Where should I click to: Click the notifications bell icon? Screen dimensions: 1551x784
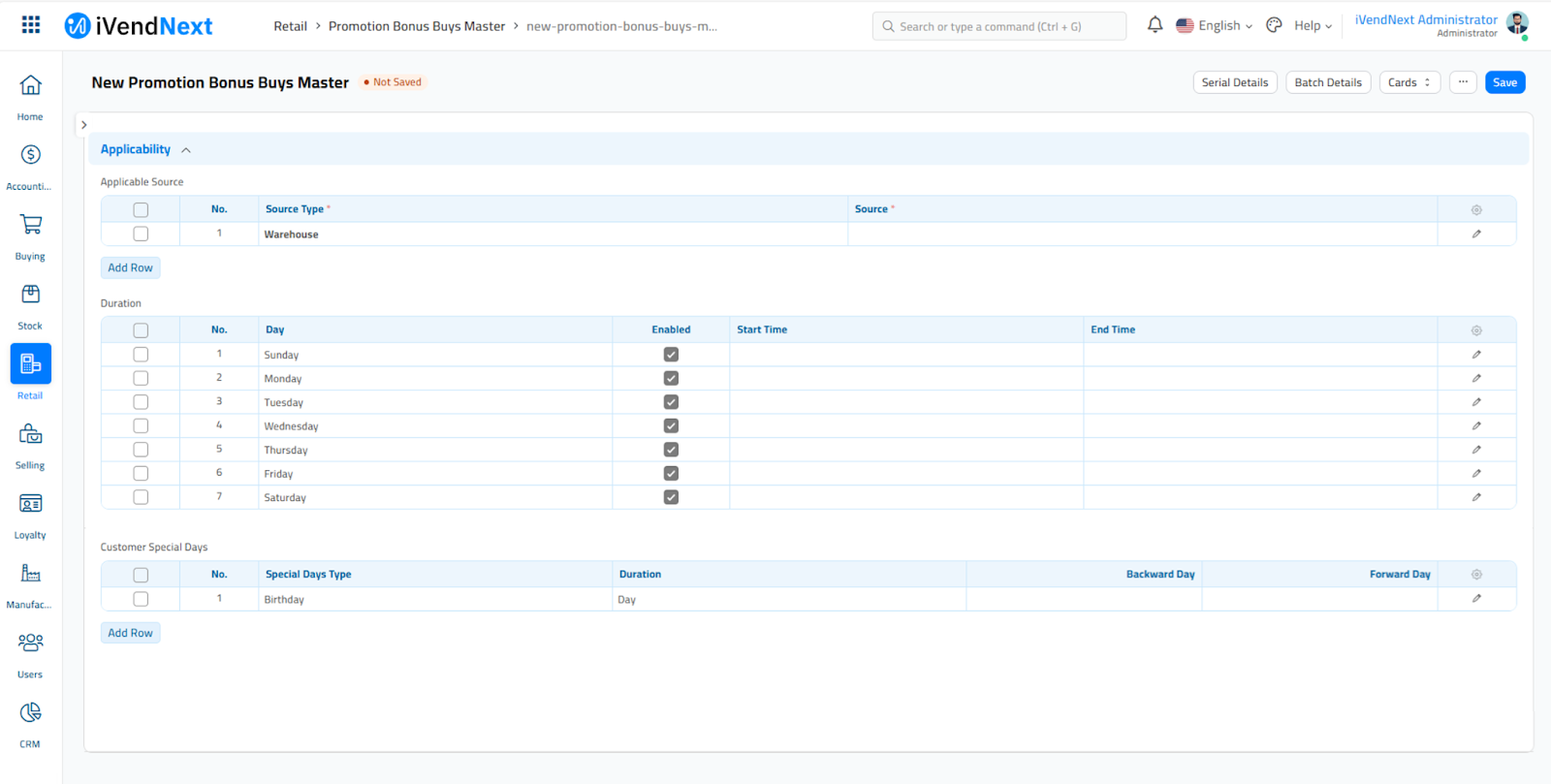[x=1155, y=25]
